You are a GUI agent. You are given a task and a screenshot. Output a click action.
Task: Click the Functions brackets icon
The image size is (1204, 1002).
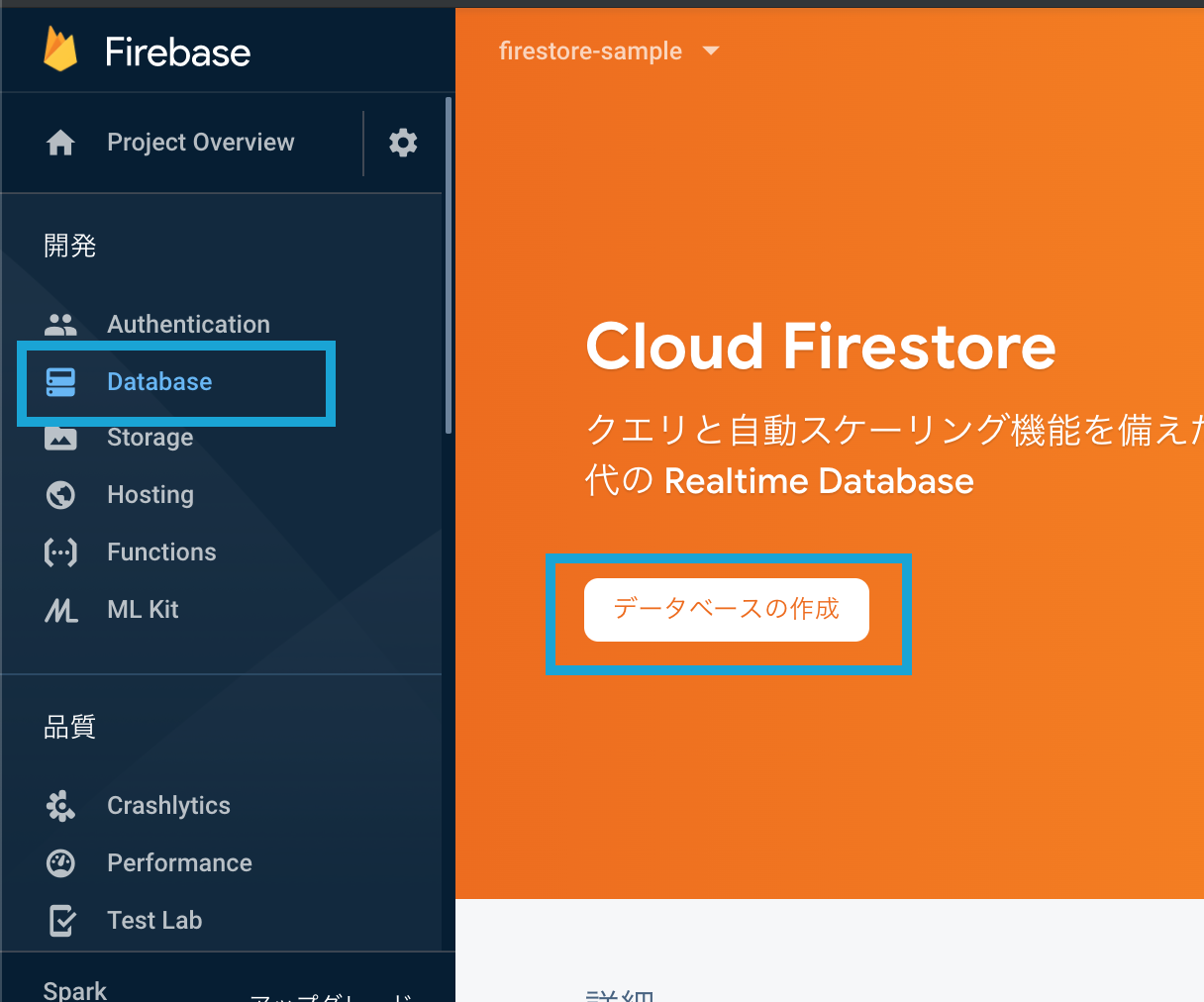[x=60, y=552]
